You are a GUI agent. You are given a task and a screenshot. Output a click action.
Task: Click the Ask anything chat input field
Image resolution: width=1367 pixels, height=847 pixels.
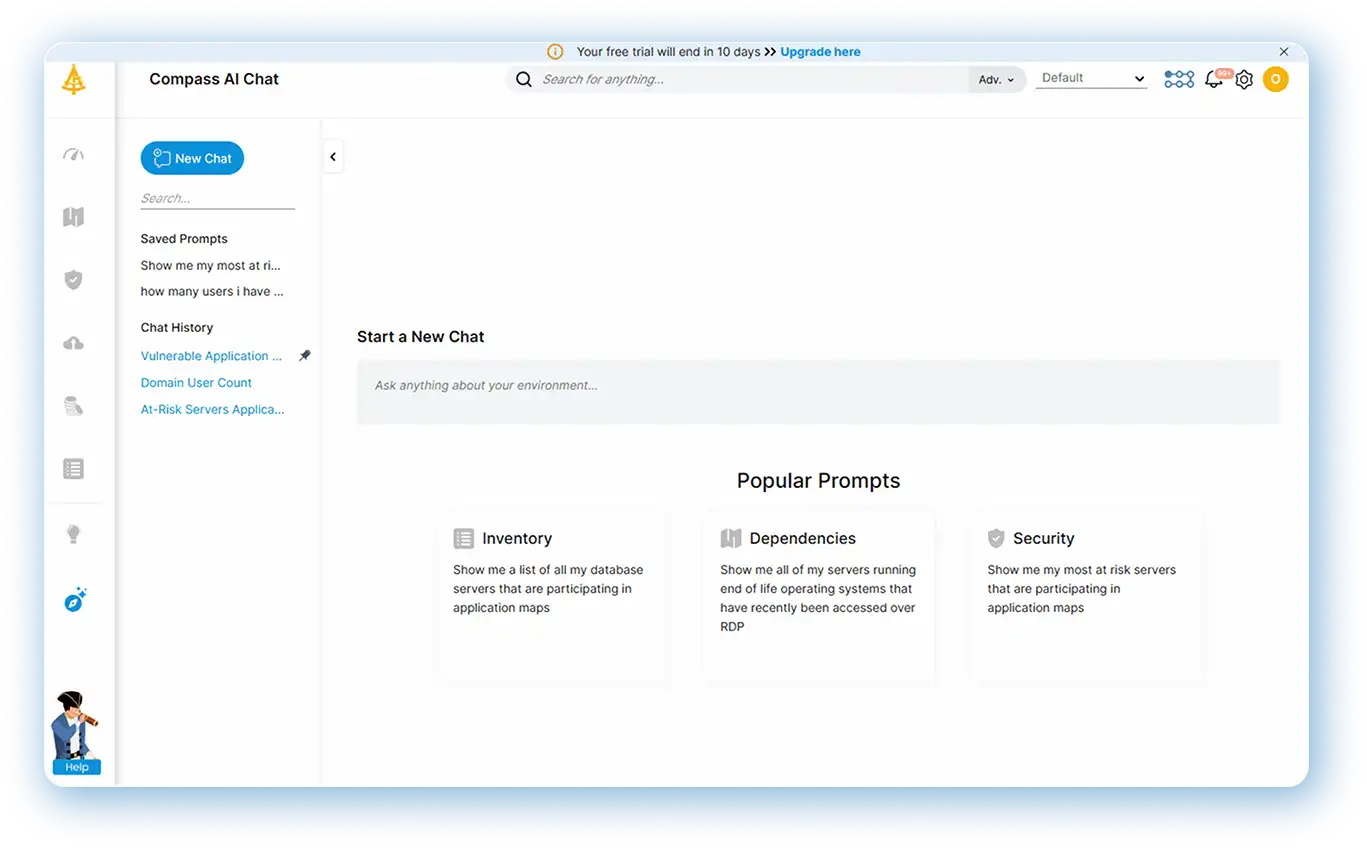point(818,386)
